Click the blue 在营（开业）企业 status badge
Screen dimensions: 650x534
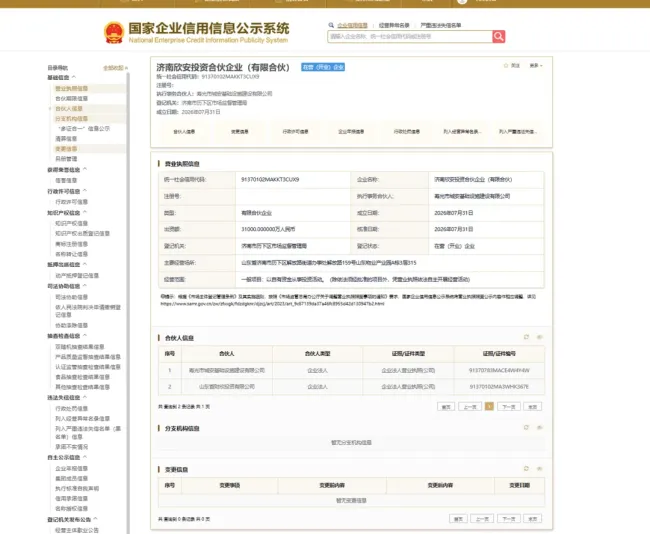click(323, 67)
